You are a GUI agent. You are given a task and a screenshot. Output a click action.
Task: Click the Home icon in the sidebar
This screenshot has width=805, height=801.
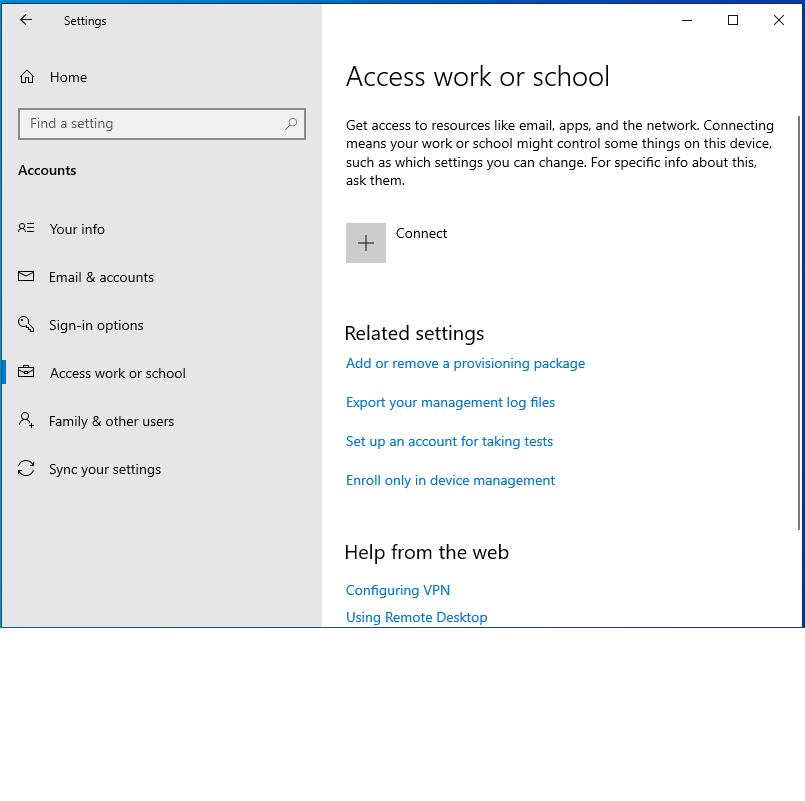tap(26, 76)
